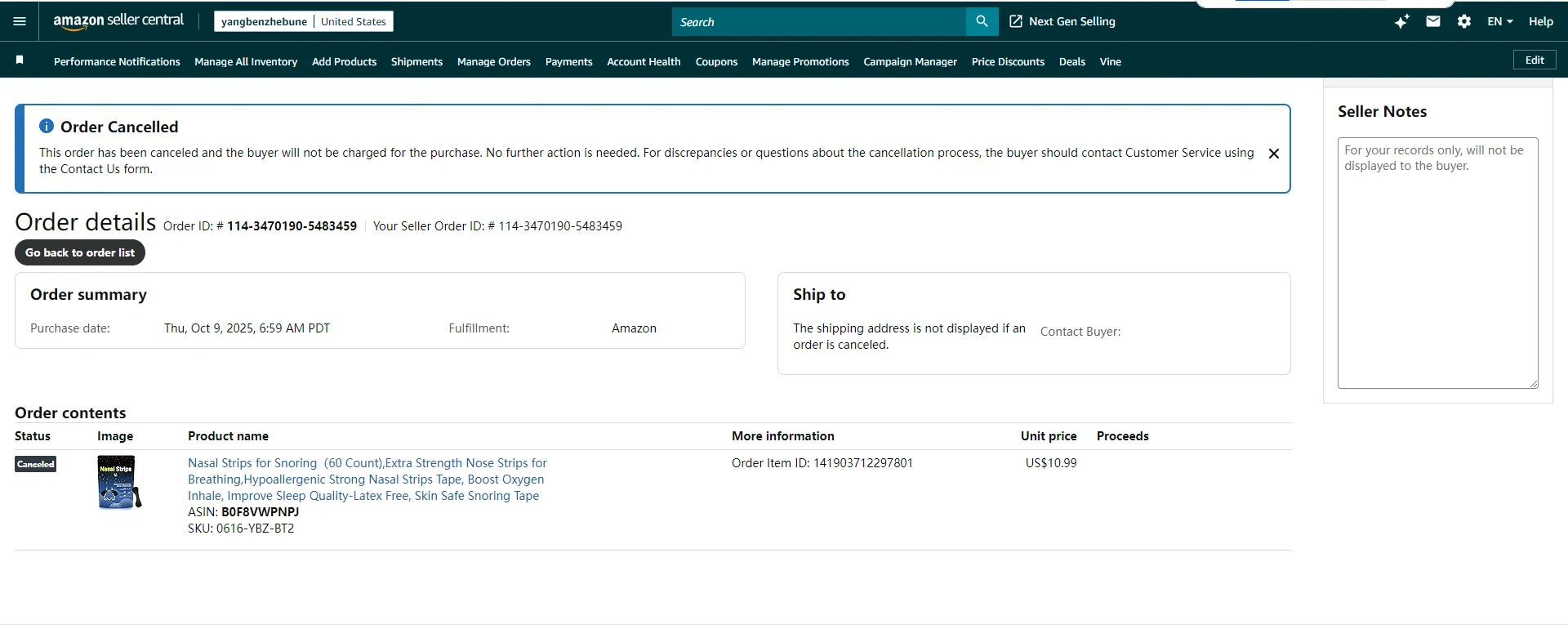The image size is (1568, 629).
Task: Select the SKU 0616-YBZ-BT2 text
Action: tap(241, 529)
